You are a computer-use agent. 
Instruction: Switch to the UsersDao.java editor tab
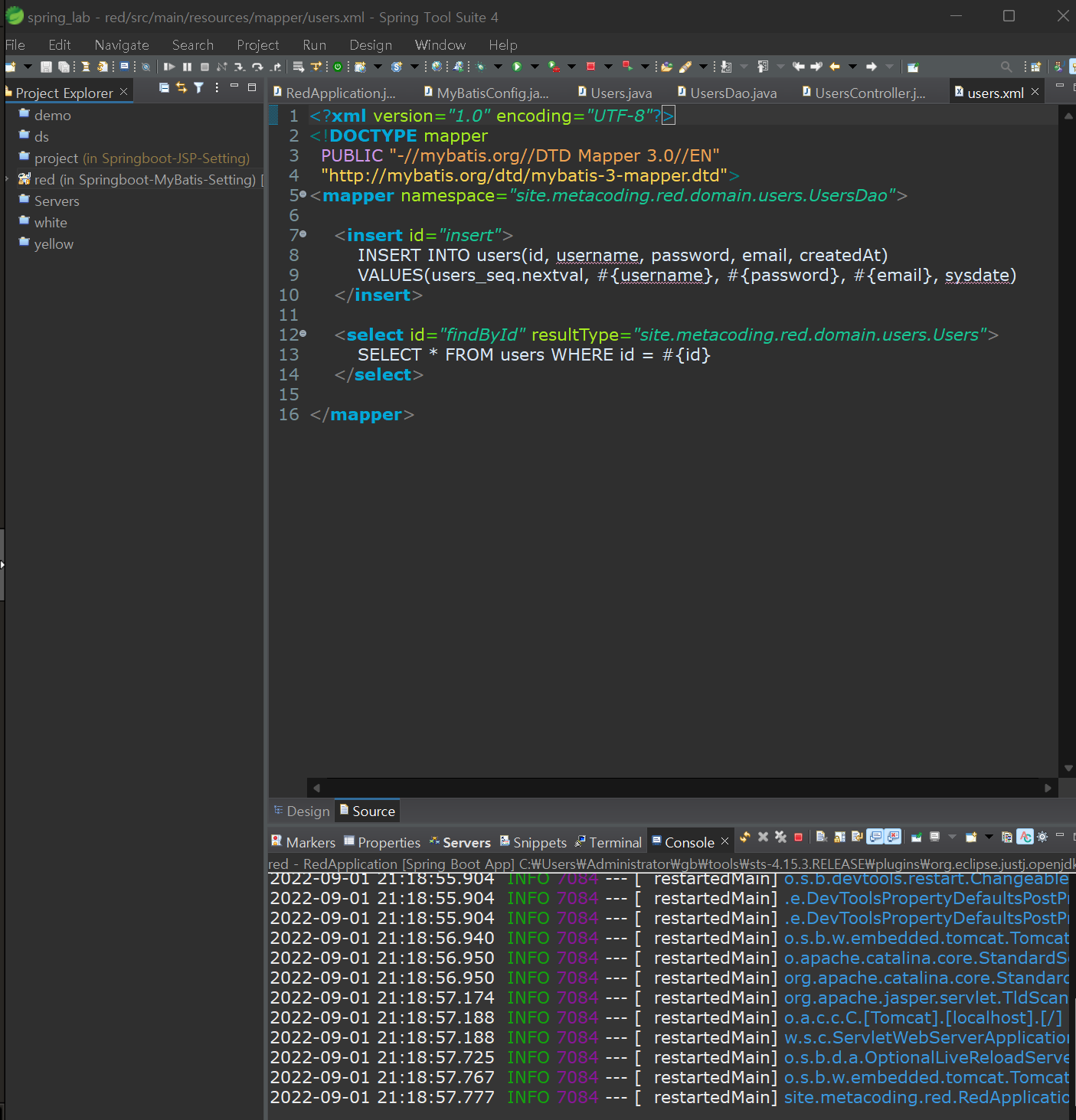click(x=732, y=93)
